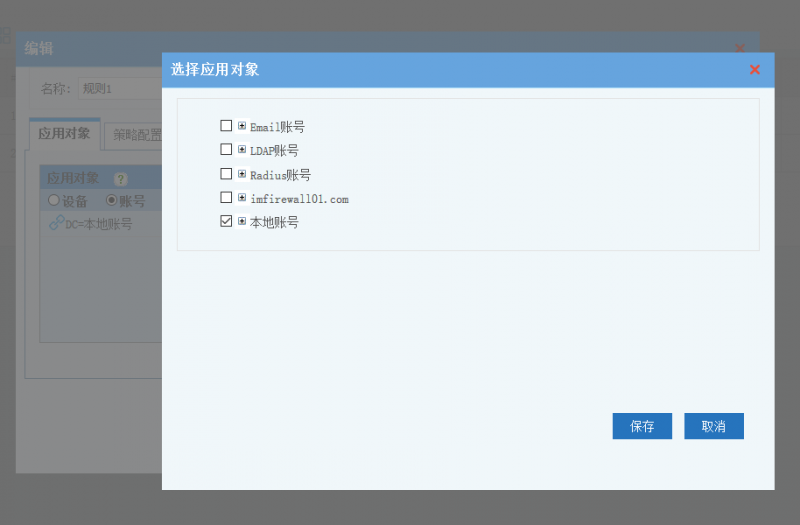Enable the LDAP账号 checkbox
Viewport: 800px width, 525px height.
click(x=226, y=150)
